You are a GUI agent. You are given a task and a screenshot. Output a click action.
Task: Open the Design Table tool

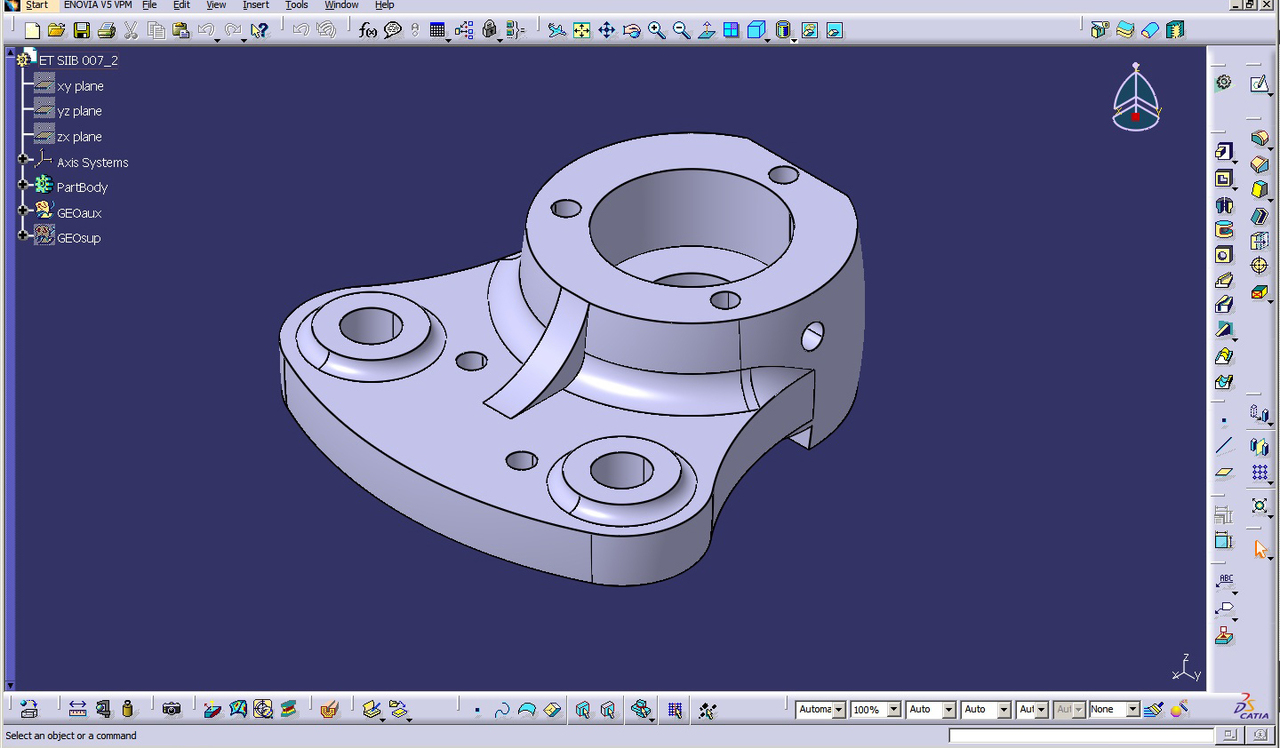point(438,31)
